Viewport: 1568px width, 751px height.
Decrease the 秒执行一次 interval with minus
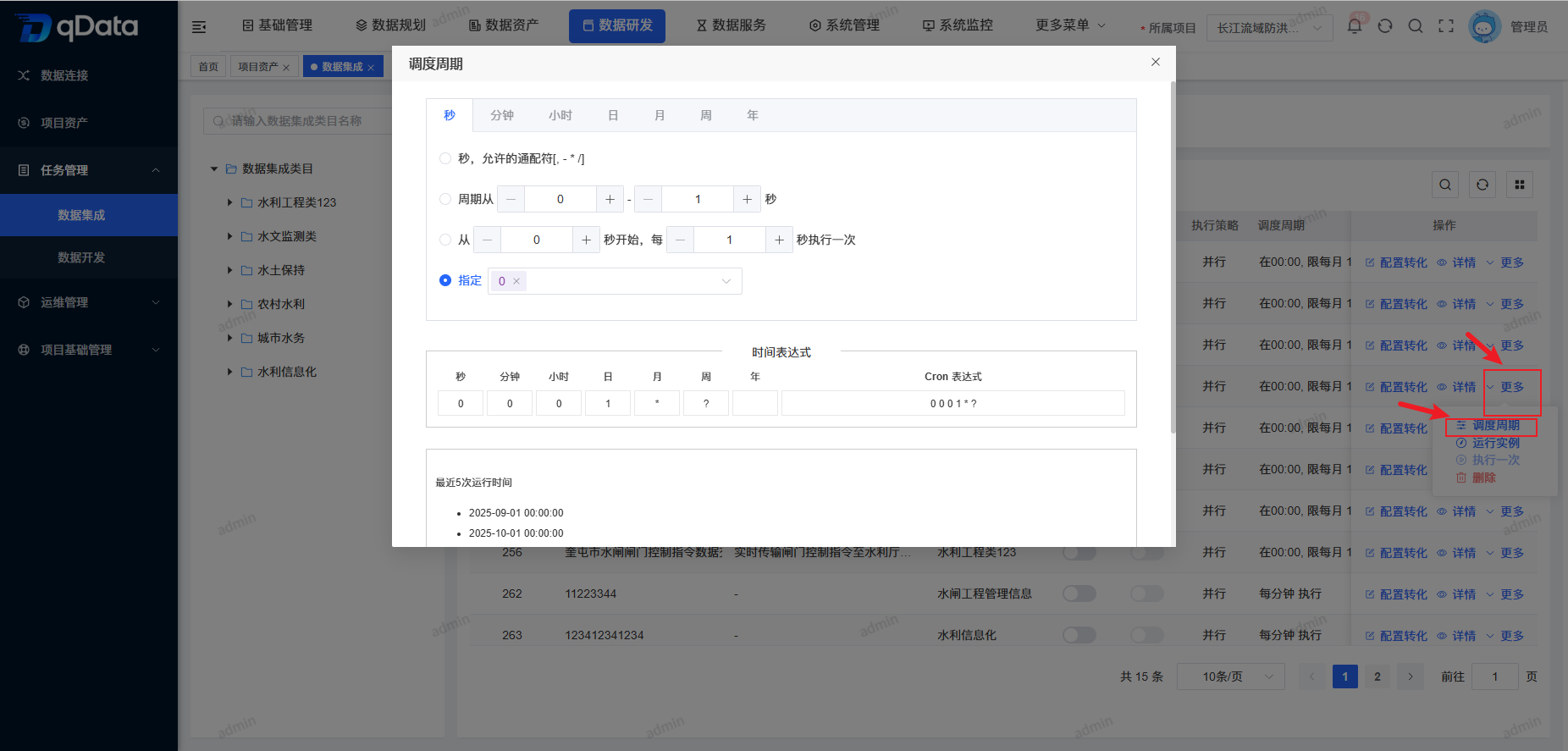pyautogui.click(x=680, y=240)
